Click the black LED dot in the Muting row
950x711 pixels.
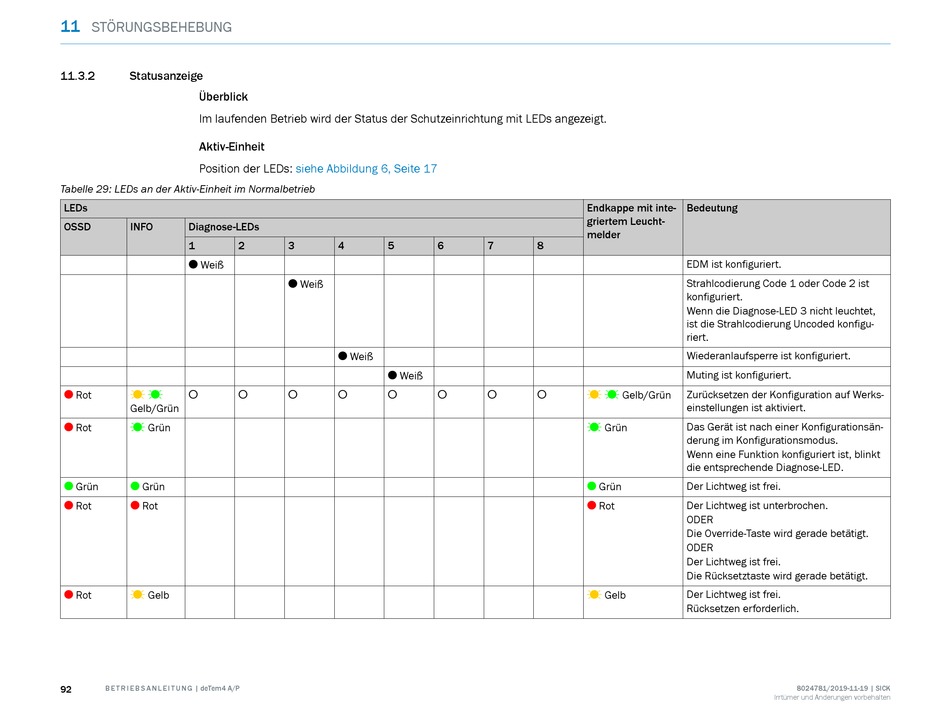(393, 375)
